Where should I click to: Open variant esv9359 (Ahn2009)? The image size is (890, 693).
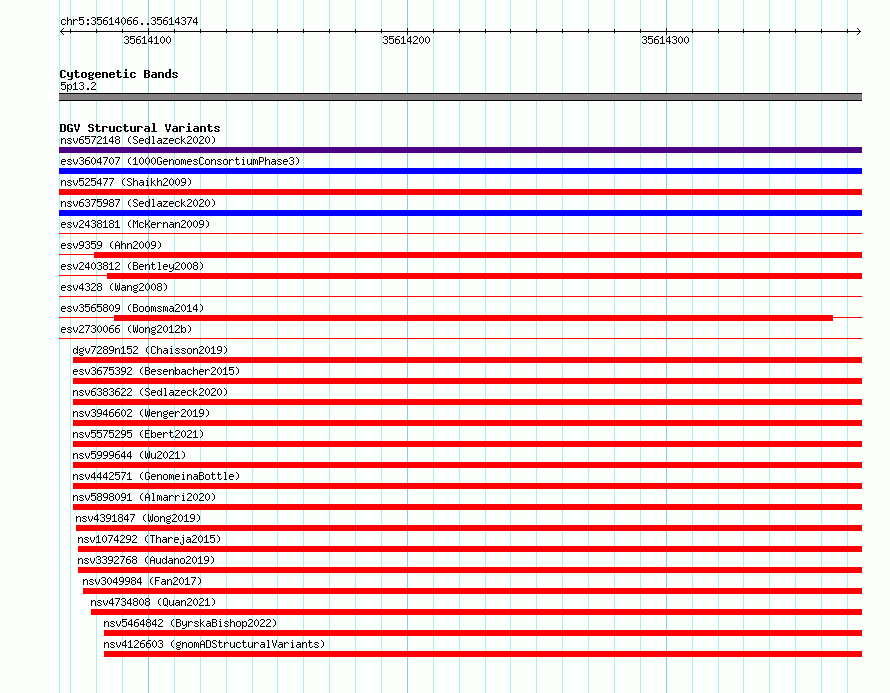111,245
